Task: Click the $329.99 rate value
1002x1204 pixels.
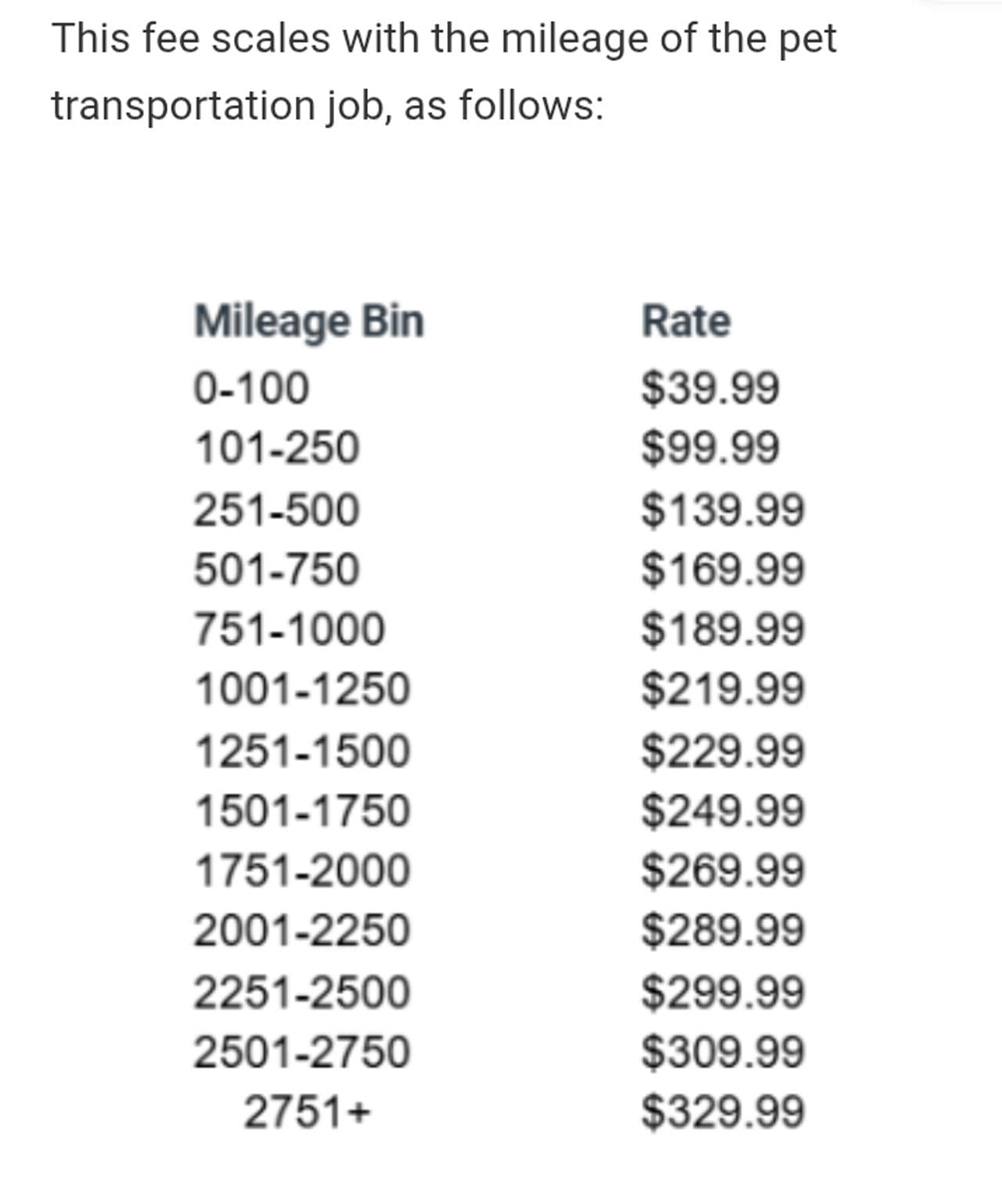Action: pyautogui.click(x=723, y=1112)
